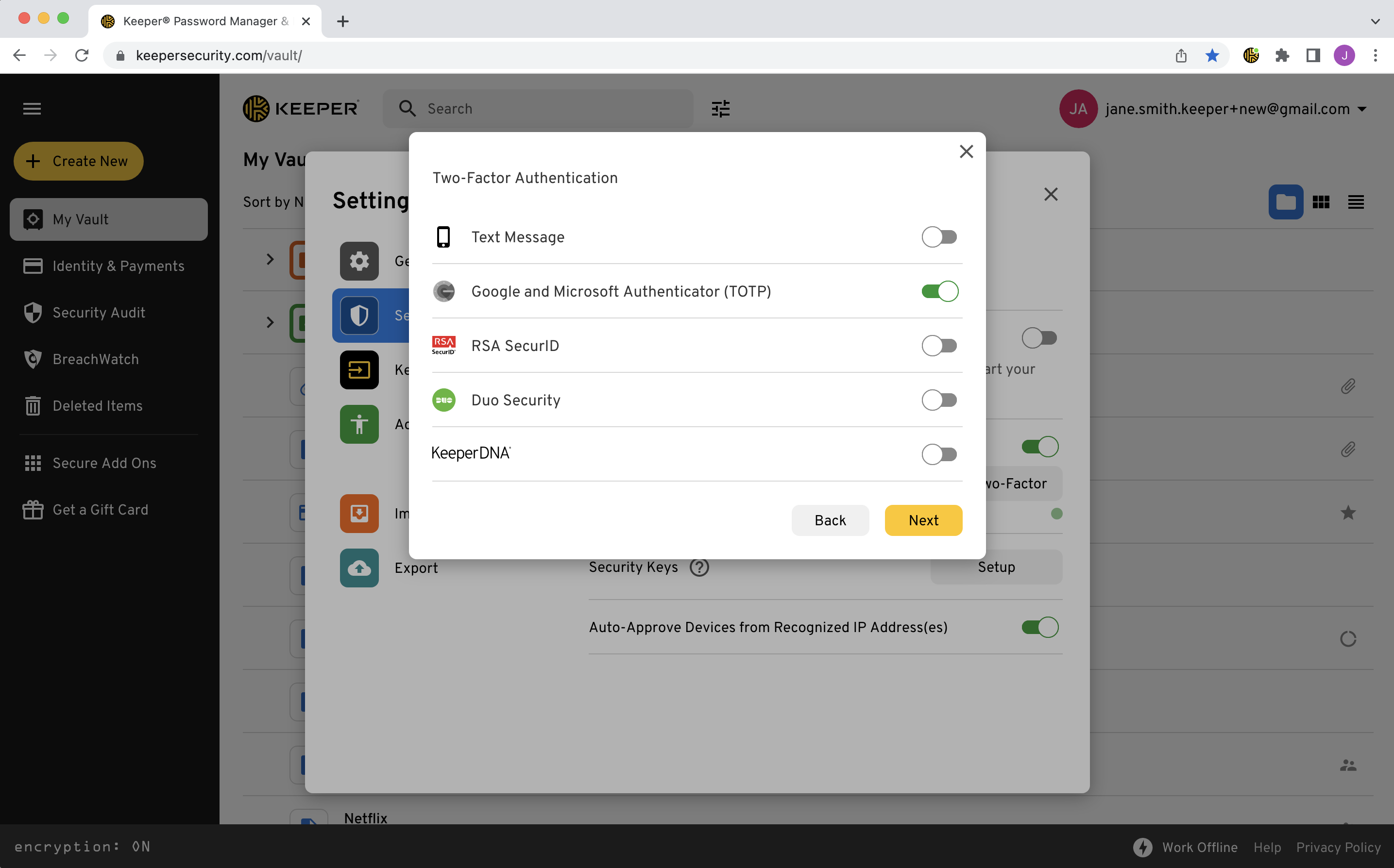Image resolution: width=1394 pixels, height=868 pixels.
Task: Expand the first vault folder chevron
Action: point(270,260)
